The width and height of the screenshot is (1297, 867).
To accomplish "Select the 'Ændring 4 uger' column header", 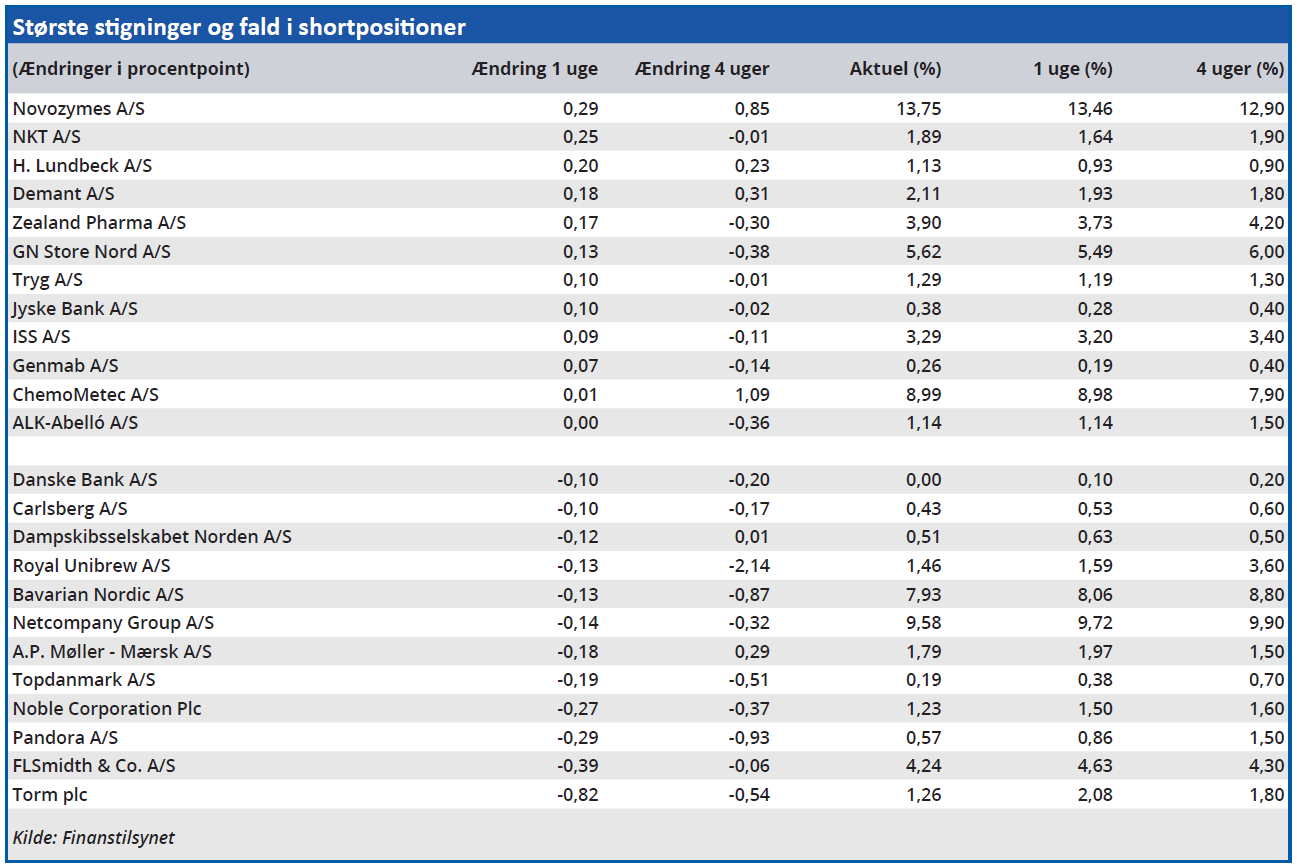I will (x=701, y=69).
